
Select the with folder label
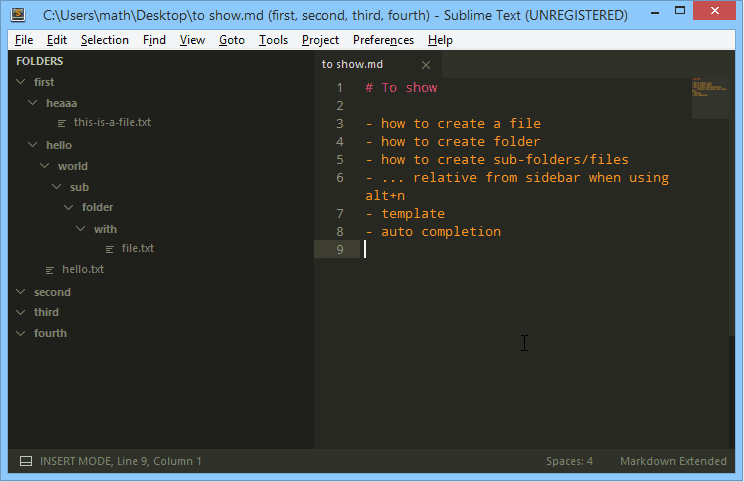pyautogui.click(x=105, y=229)
